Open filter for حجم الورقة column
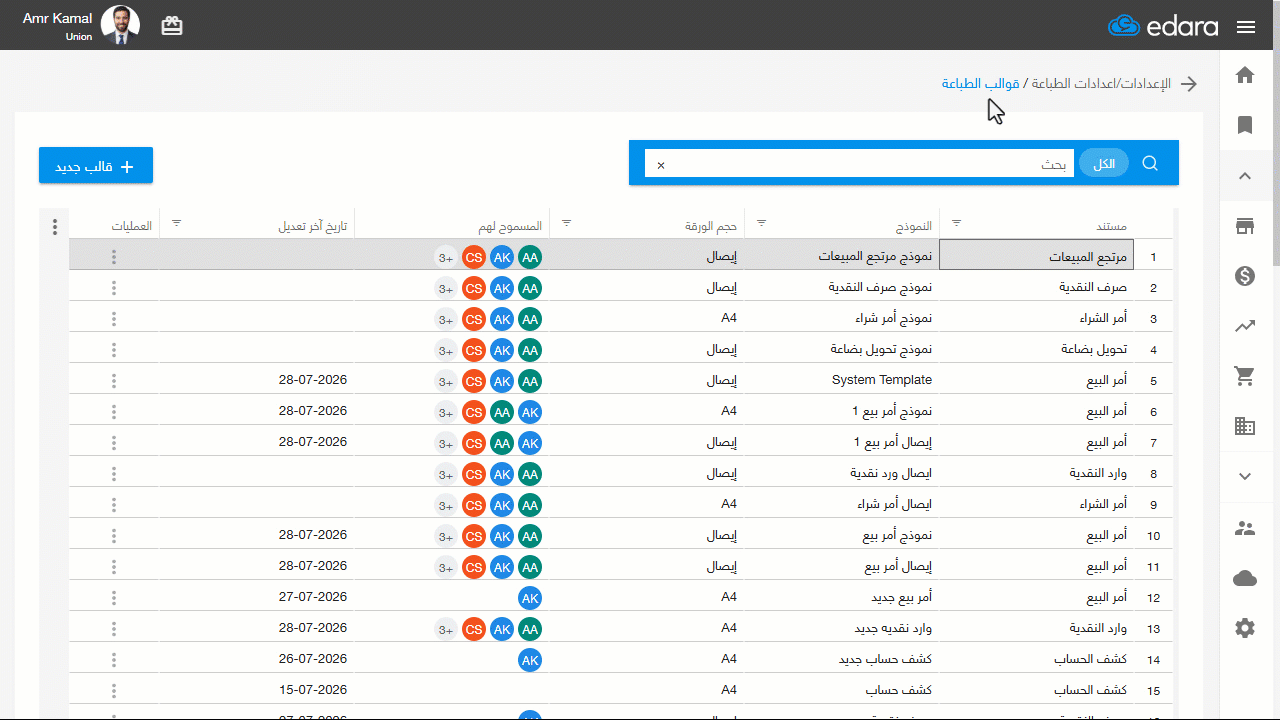The width and height of the screenshot is (1280, 720). [566, 223]
